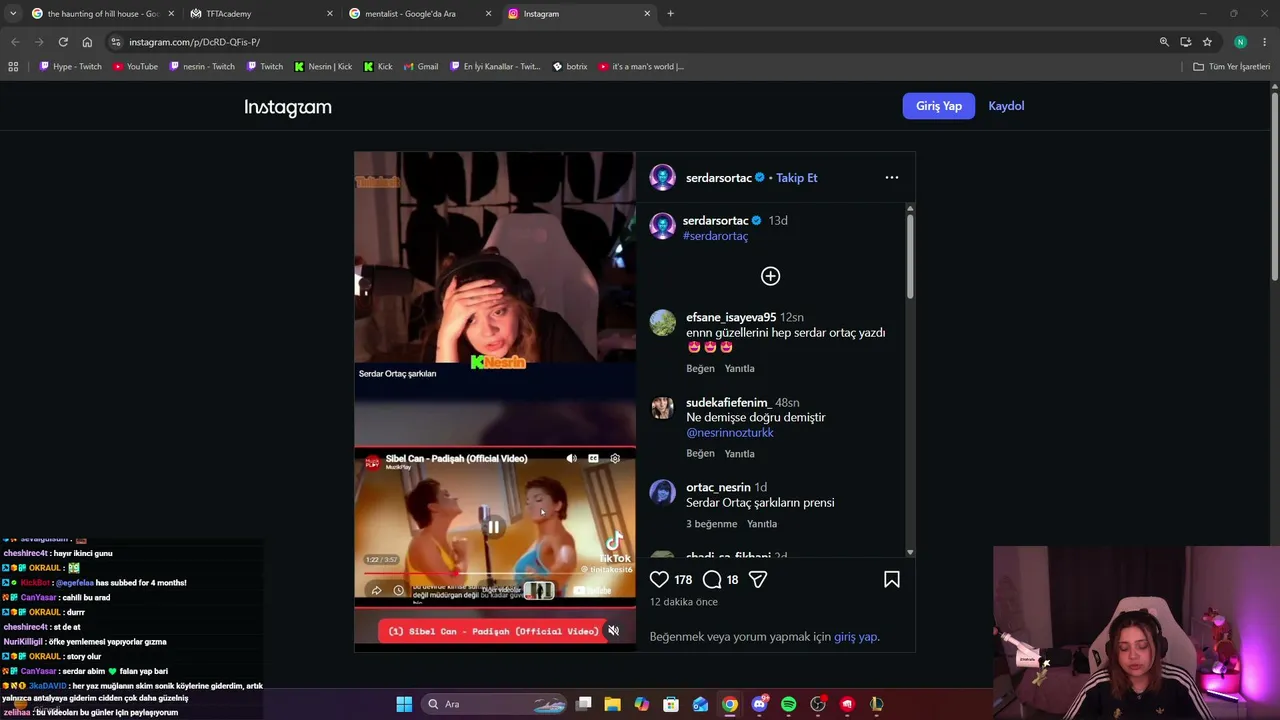The height and width of the screenshot is (720, 1280).
Task: Click the Kaydol sign-up link
Action: tap(1006, 106)
